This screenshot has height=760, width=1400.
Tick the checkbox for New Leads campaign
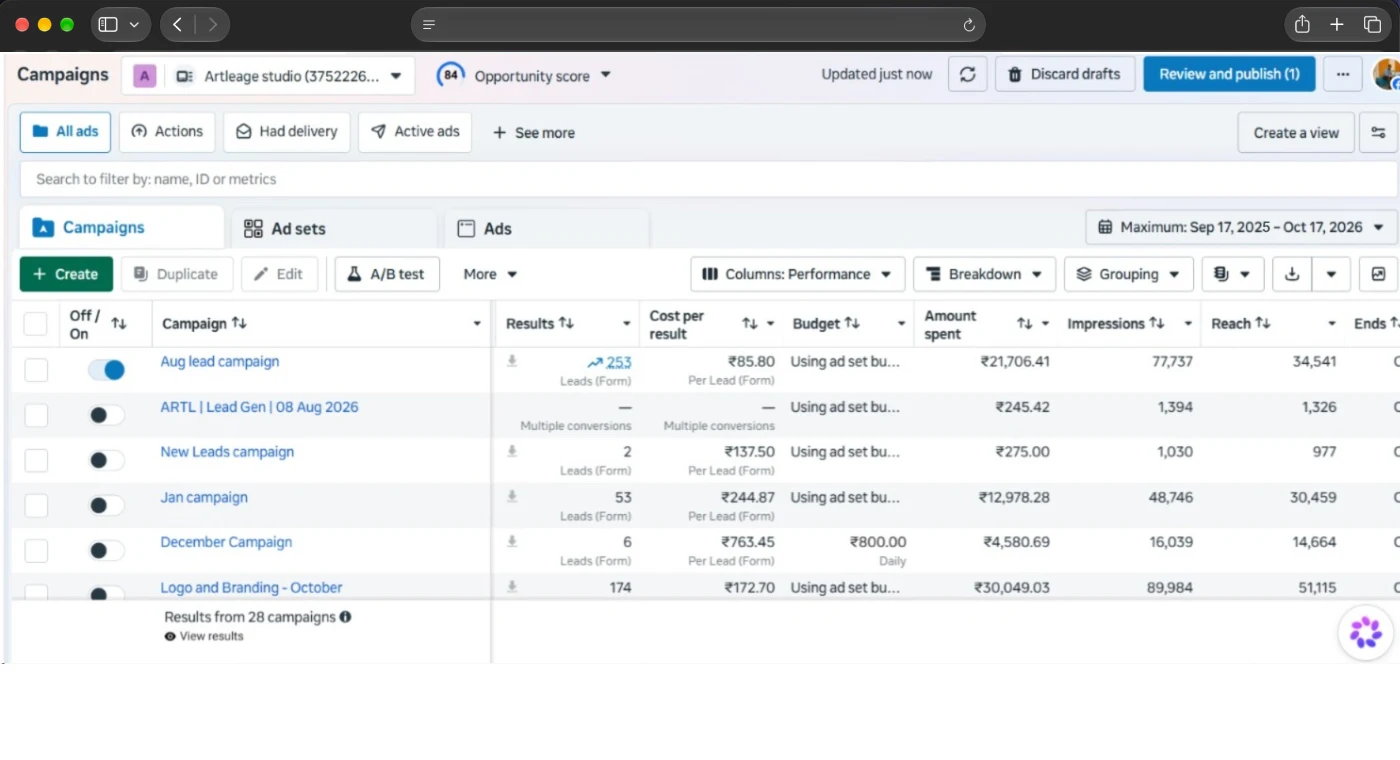click(36, 460)
